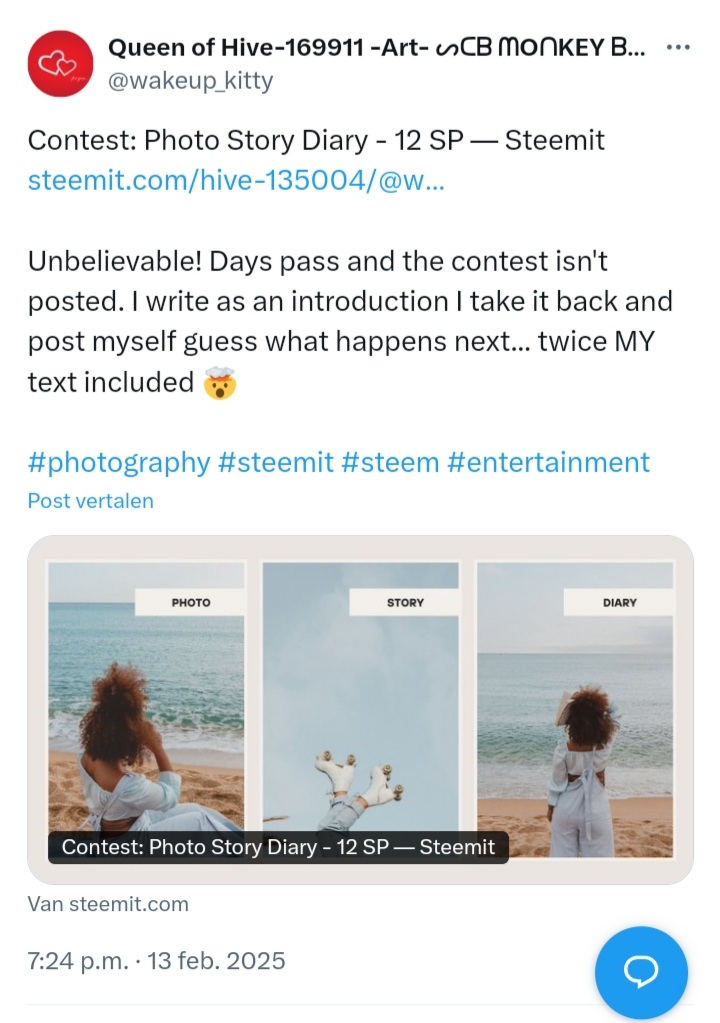
Task: Click the 13 feb. 2025 date
Action: pos(217,961)
